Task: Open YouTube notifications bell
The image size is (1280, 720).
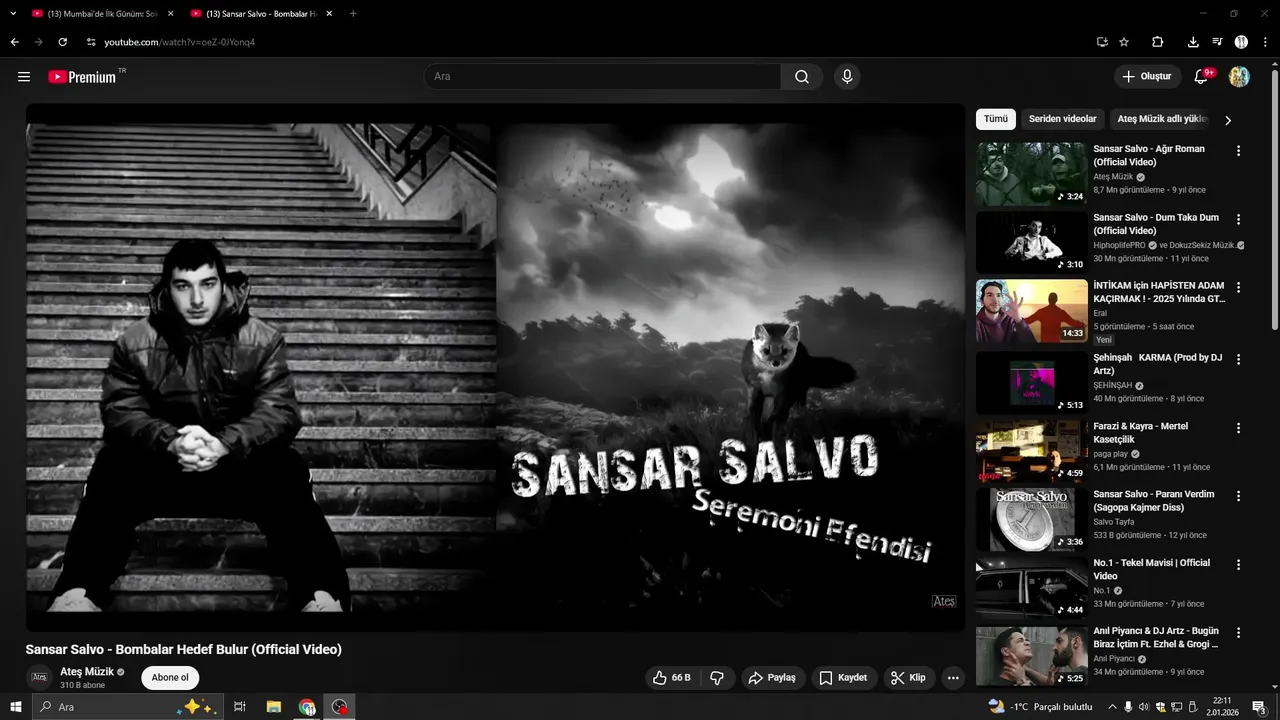Action: [1203, 77]
